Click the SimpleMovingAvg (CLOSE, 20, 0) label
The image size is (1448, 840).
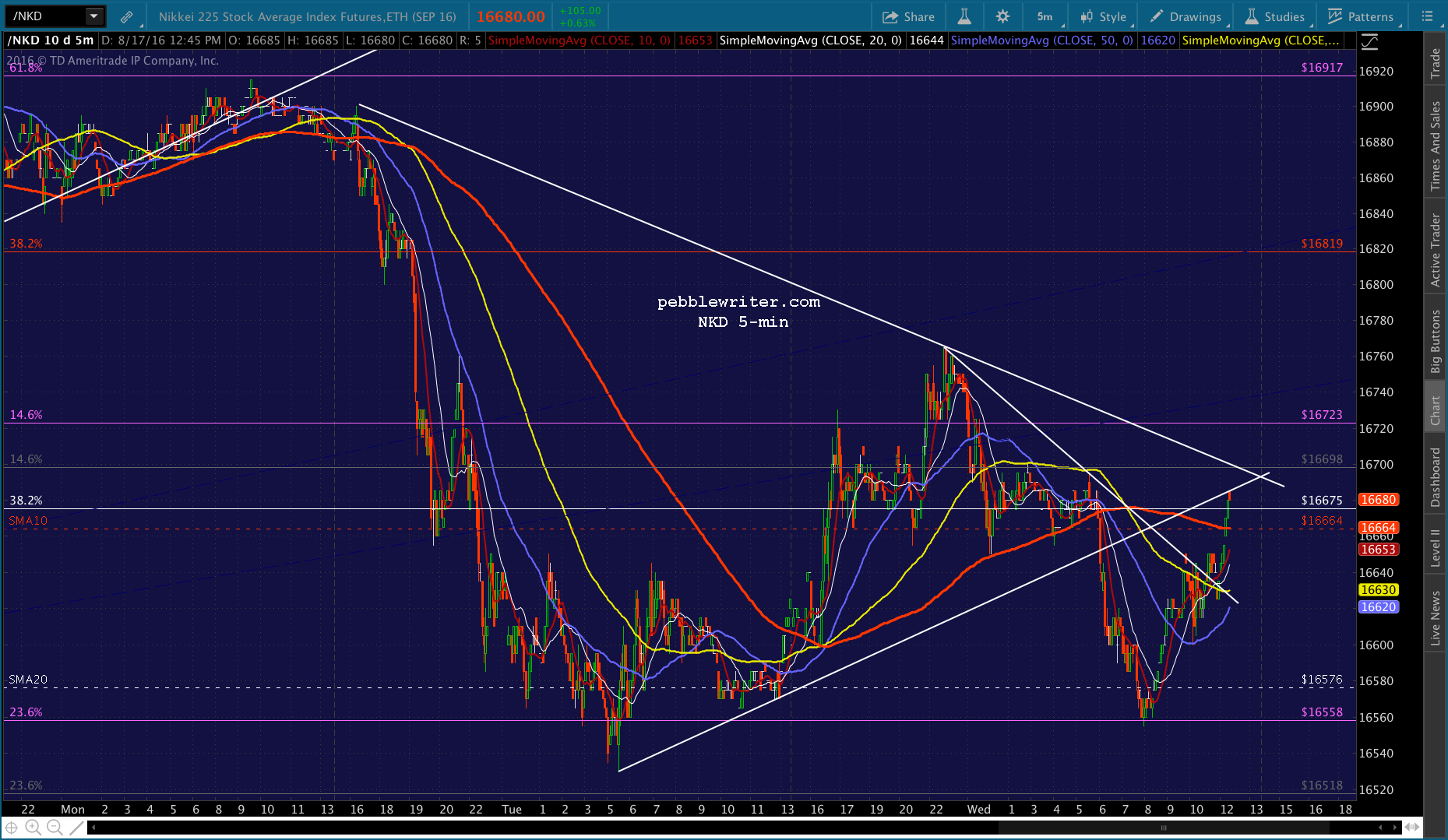(x=811, y=40)
